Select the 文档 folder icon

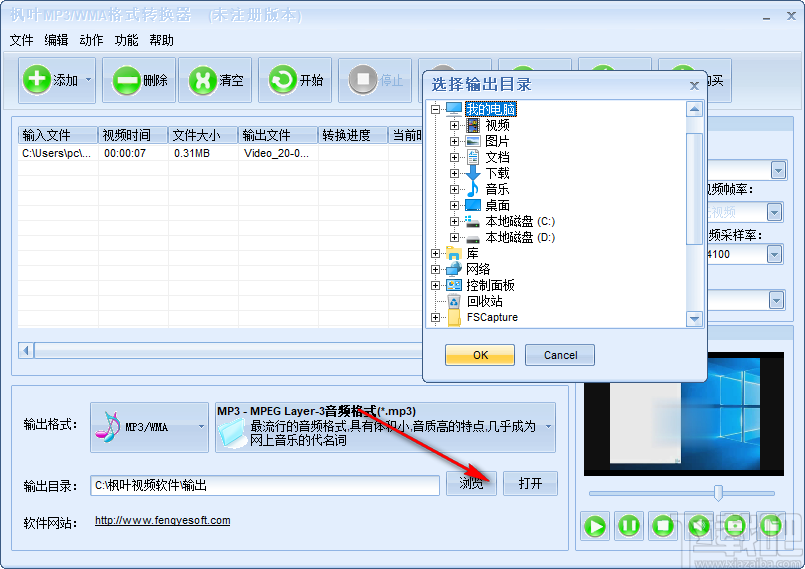click(473, 157)
